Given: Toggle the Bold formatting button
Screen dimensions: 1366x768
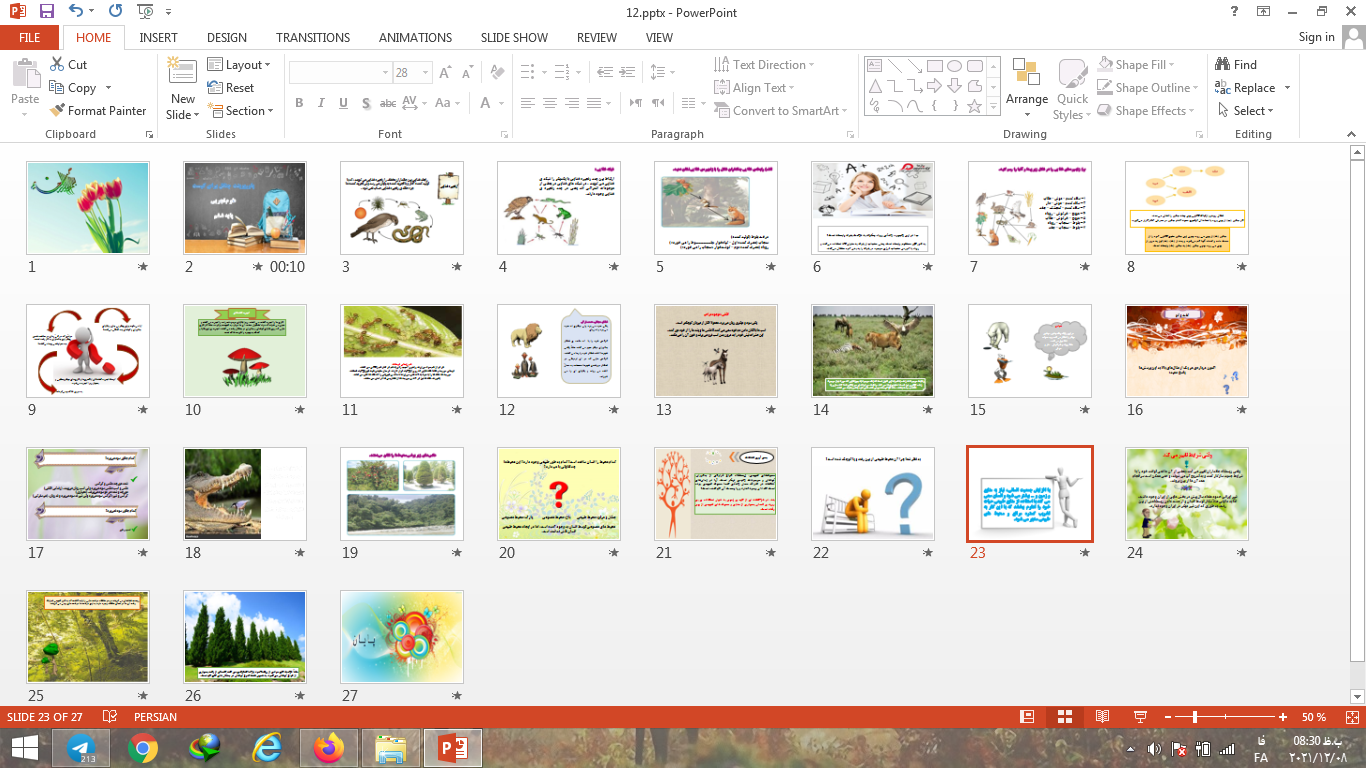Looking at the screenshot, I should click(x=299, y=103).
